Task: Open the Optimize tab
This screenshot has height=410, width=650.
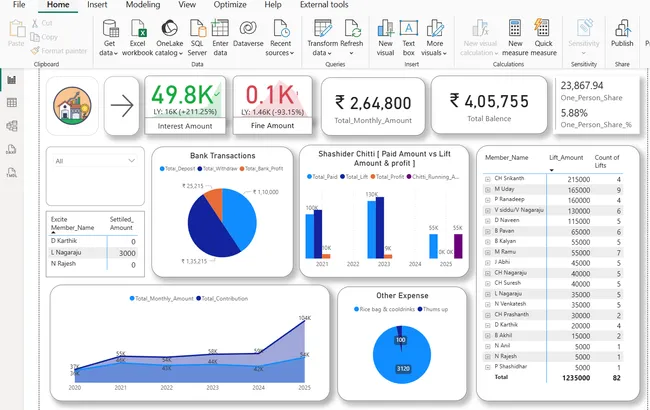Action: [230, 5]
